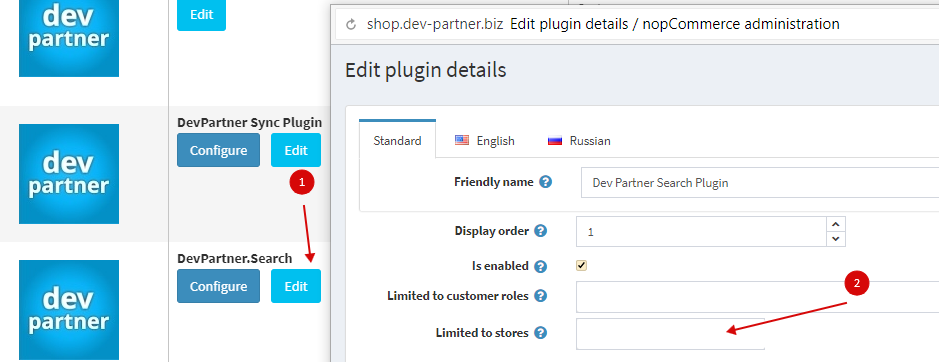Open the Limited to stores selector
The width and height of the screenshot is (939, 362).
point(670,334)
